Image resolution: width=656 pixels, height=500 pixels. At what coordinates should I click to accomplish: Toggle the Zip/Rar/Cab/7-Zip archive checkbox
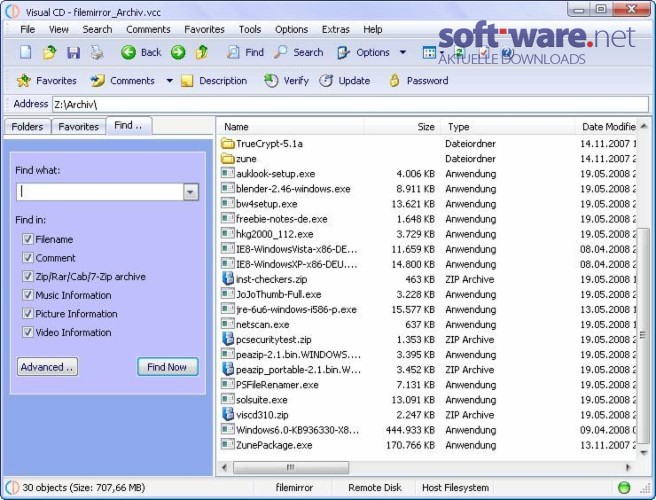point(28,276)
